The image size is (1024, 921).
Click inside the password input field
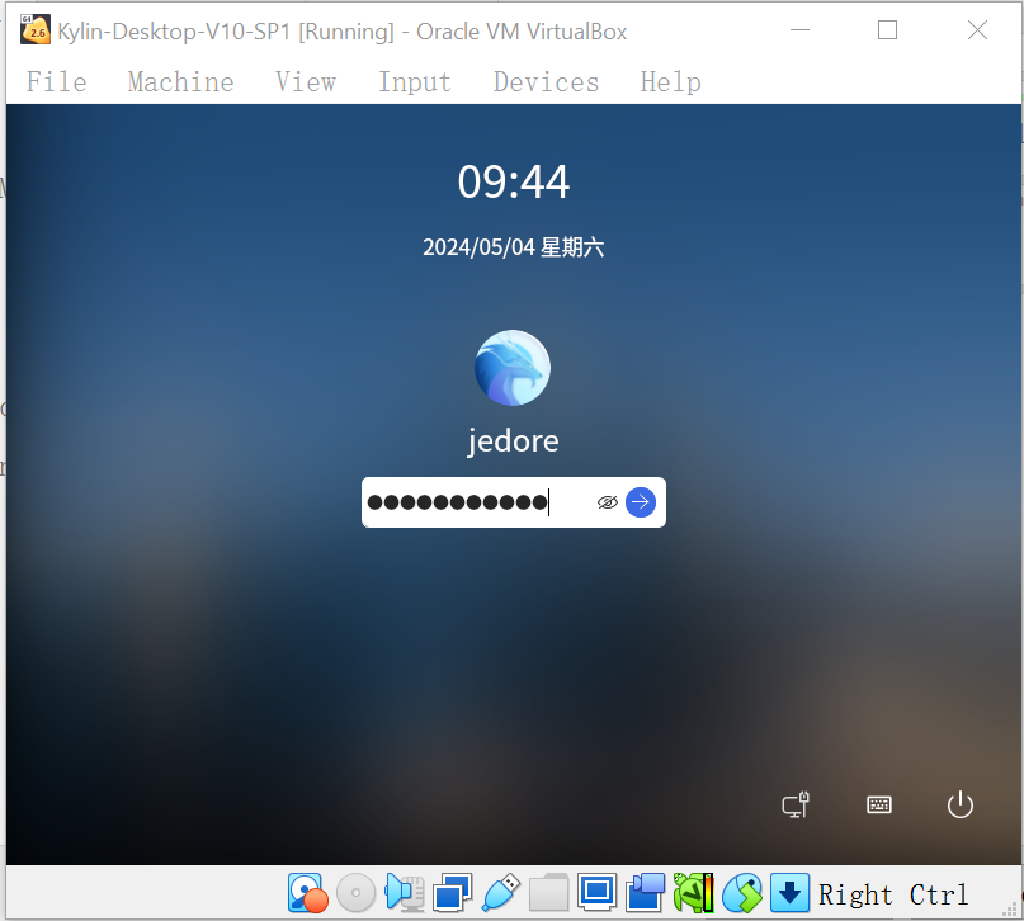pos(470,502)
